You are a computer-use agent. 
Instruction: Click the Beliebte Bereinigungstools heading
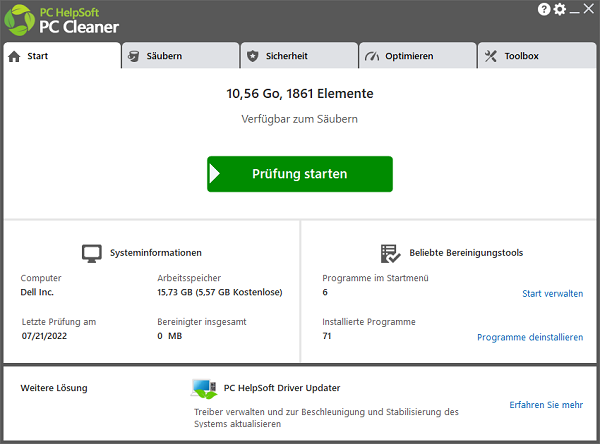click(466, 253)
